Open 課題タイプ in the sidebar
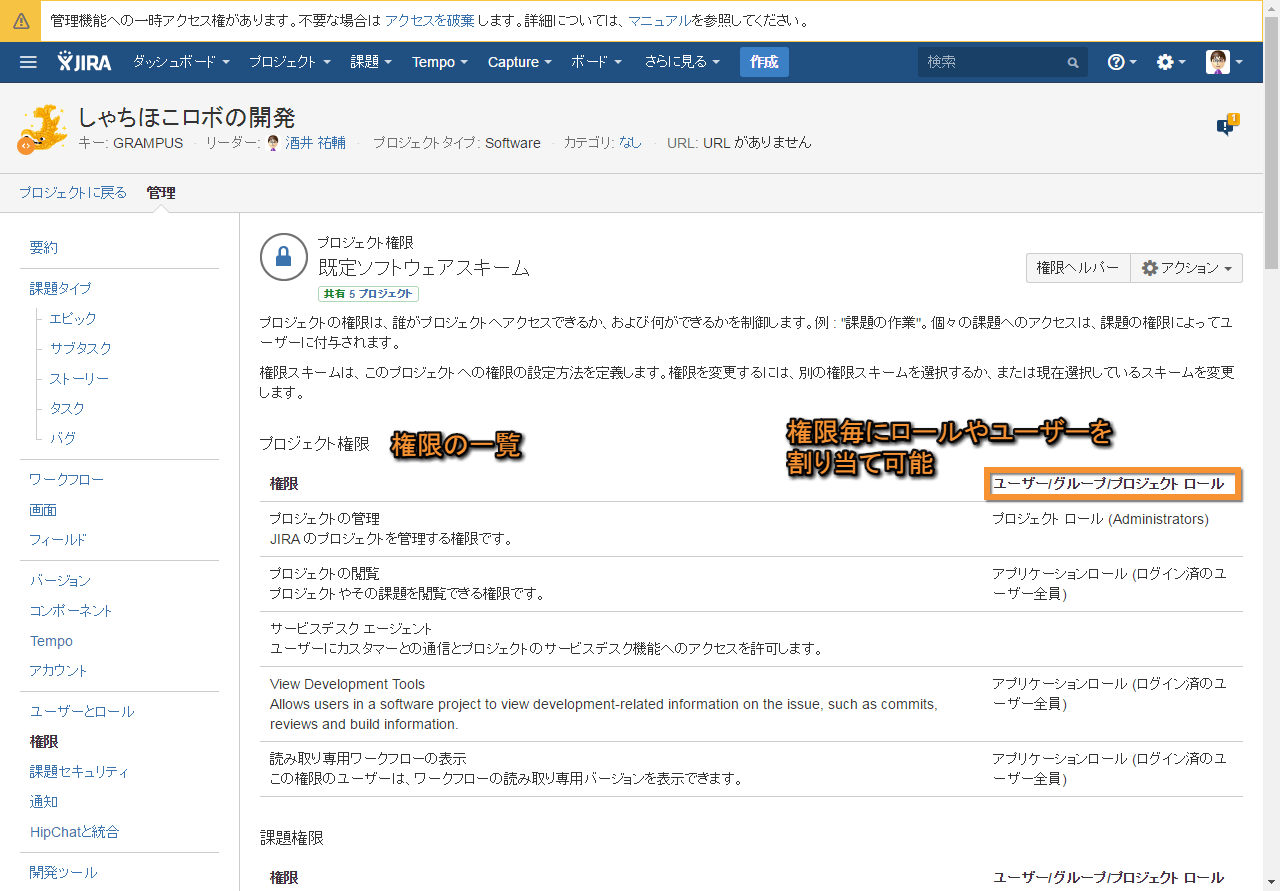Viewport: 1280px width, 891px height. click(x=60, y=288)
